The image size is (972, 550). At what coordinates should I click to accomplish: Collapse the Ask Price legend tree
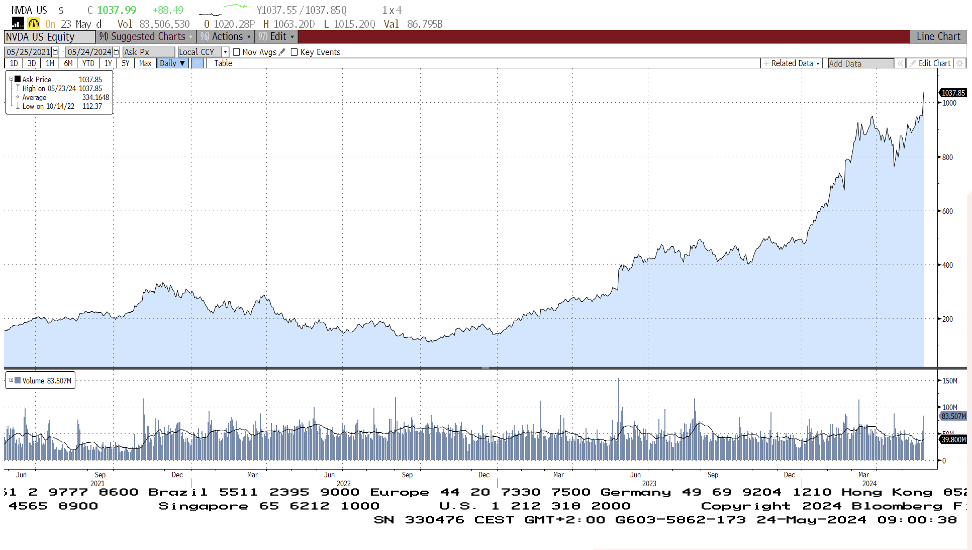(x=11, y=79)
